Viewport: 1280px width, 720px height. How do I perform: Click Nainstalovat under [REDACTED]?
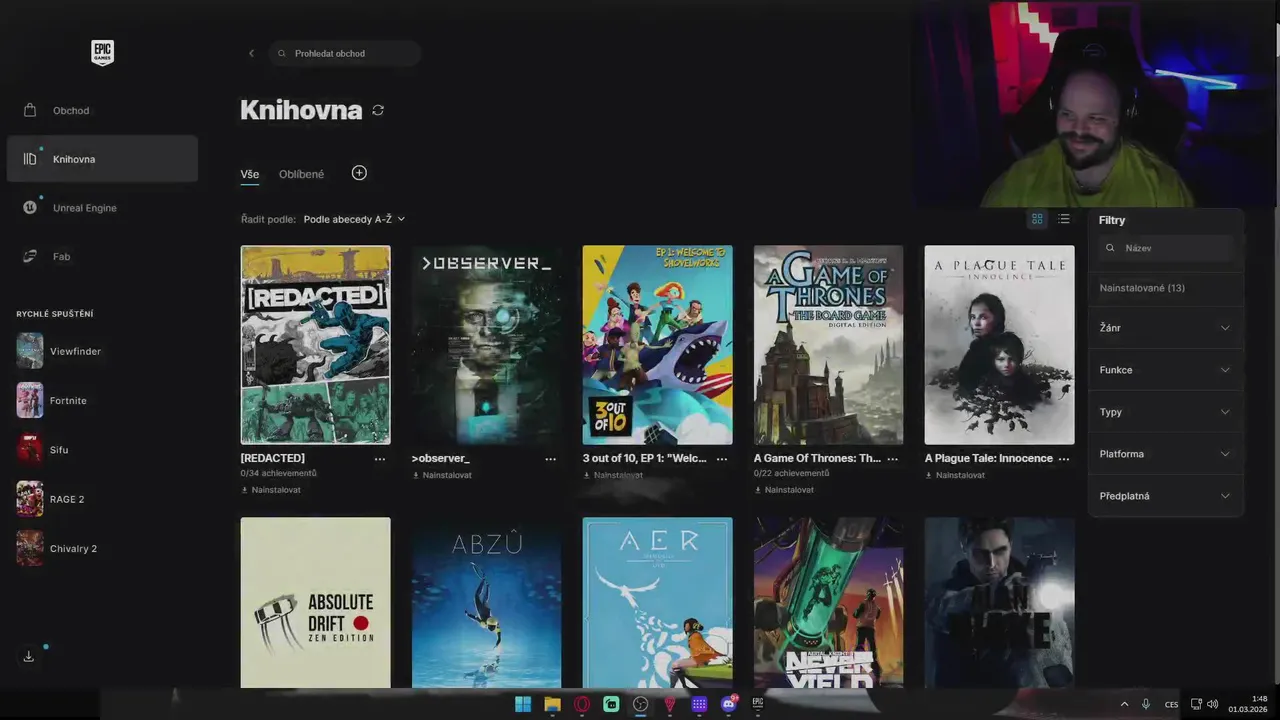271,490
